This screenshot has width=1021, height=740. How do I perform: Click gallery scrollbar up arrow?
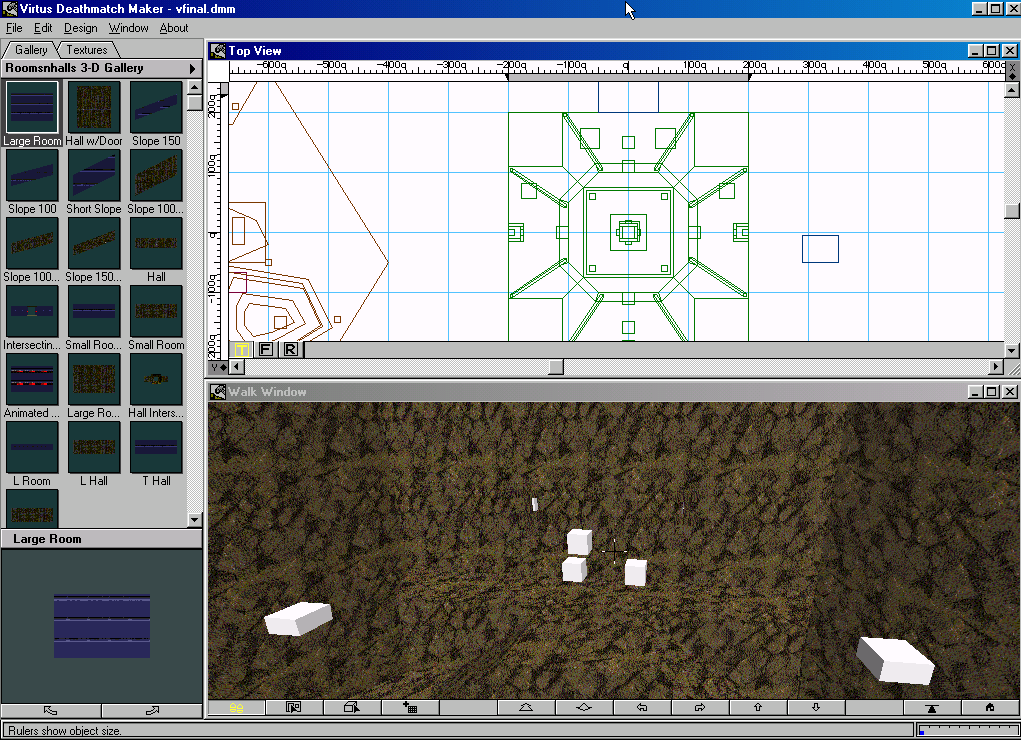point(195,87)
